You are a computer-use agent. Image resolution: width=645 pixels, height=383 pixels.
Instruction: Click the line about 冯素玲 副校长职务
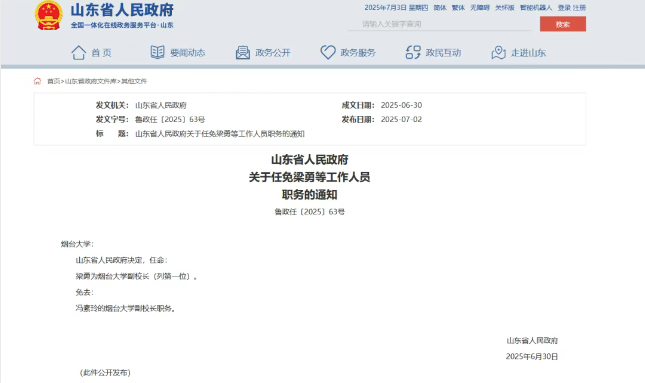pos(126,308)
